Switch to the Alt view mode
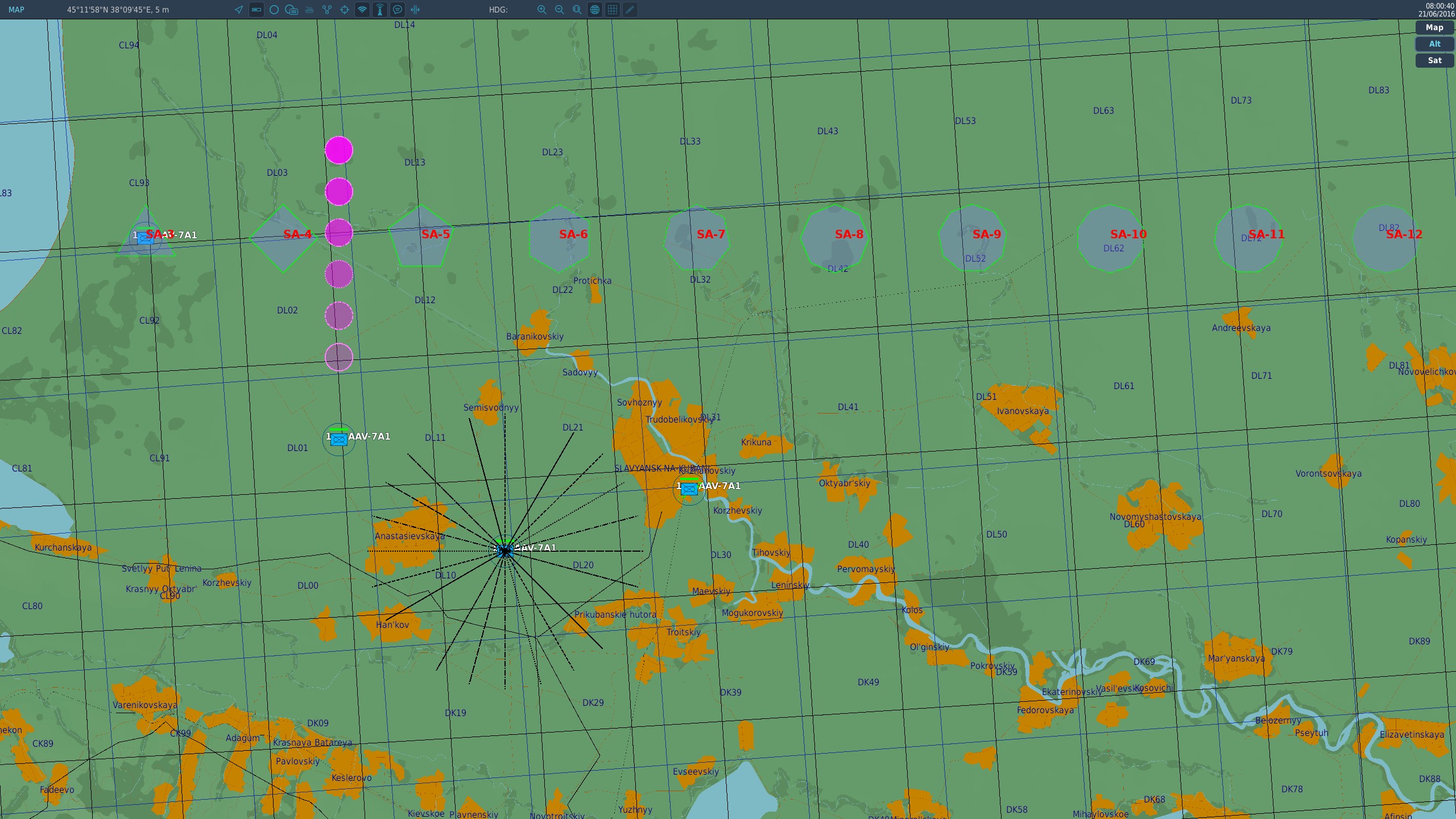 pyautogui.click(x=1434, y=44)
